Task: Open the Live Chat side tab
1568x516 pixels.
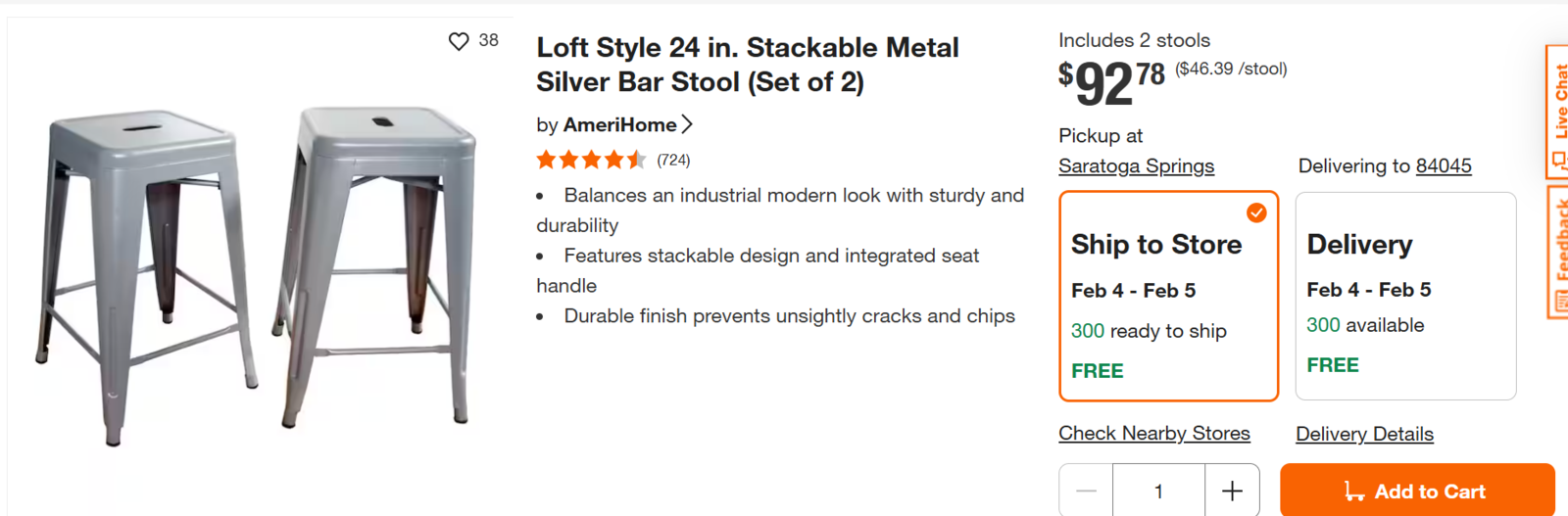Action: (x=1557, y=111)
